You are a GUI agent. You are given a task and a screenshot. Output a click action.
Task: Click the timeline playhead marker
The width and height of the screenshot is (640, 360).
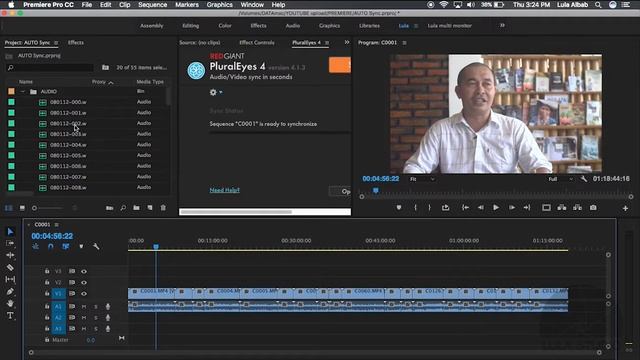(156, 247)
